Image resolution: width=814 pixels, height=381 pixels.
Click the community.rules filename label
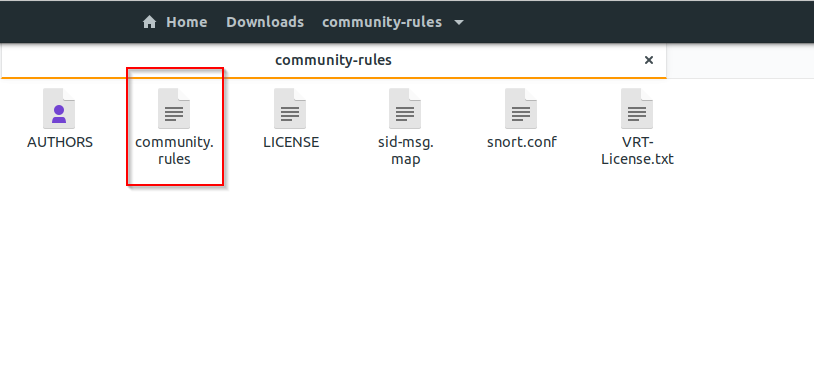174,151
